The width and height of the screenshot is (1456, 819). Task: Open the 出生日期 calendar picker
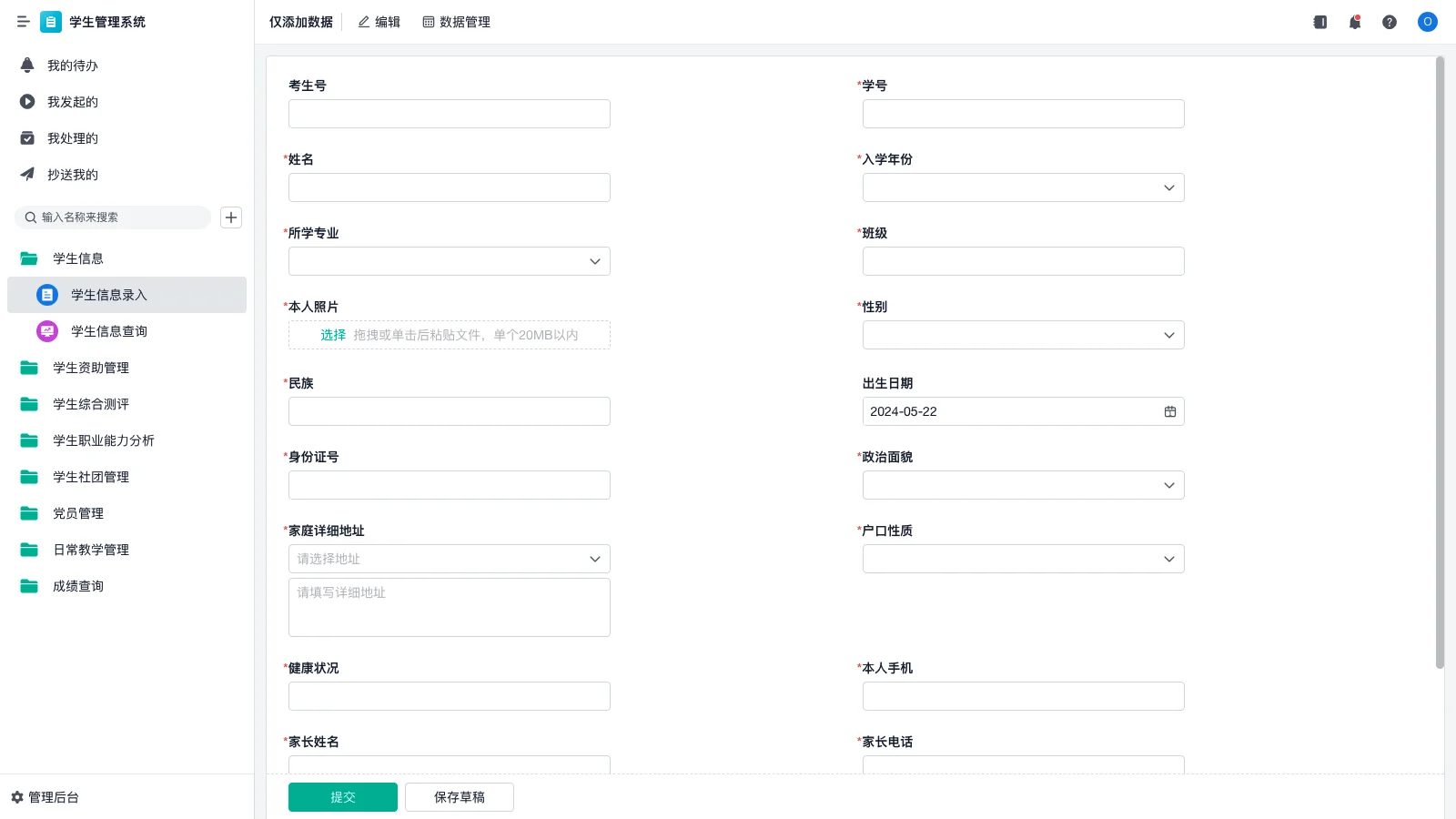1170,411
